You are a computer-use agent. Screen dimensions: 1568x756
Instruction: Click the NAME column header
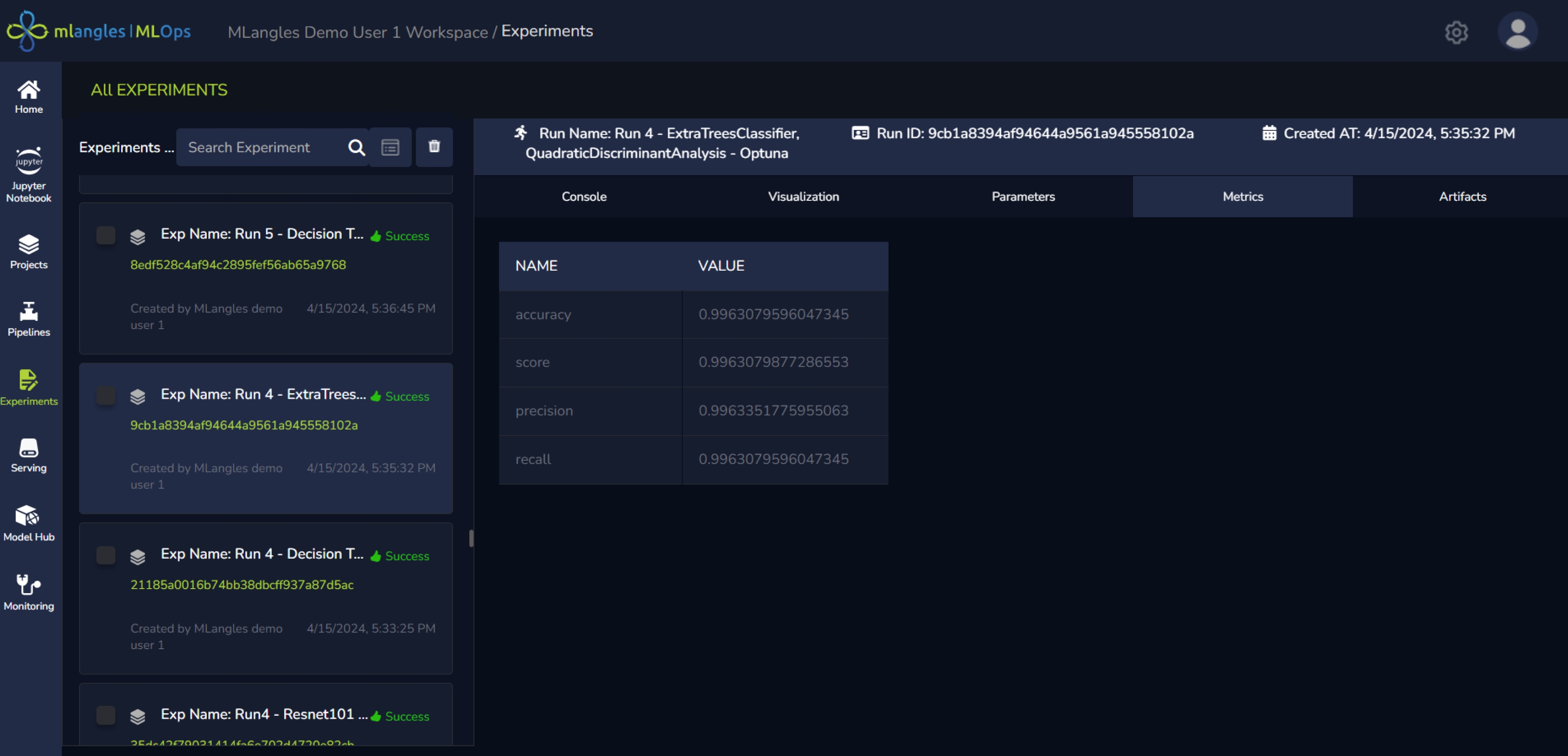(x=536, y=266)
